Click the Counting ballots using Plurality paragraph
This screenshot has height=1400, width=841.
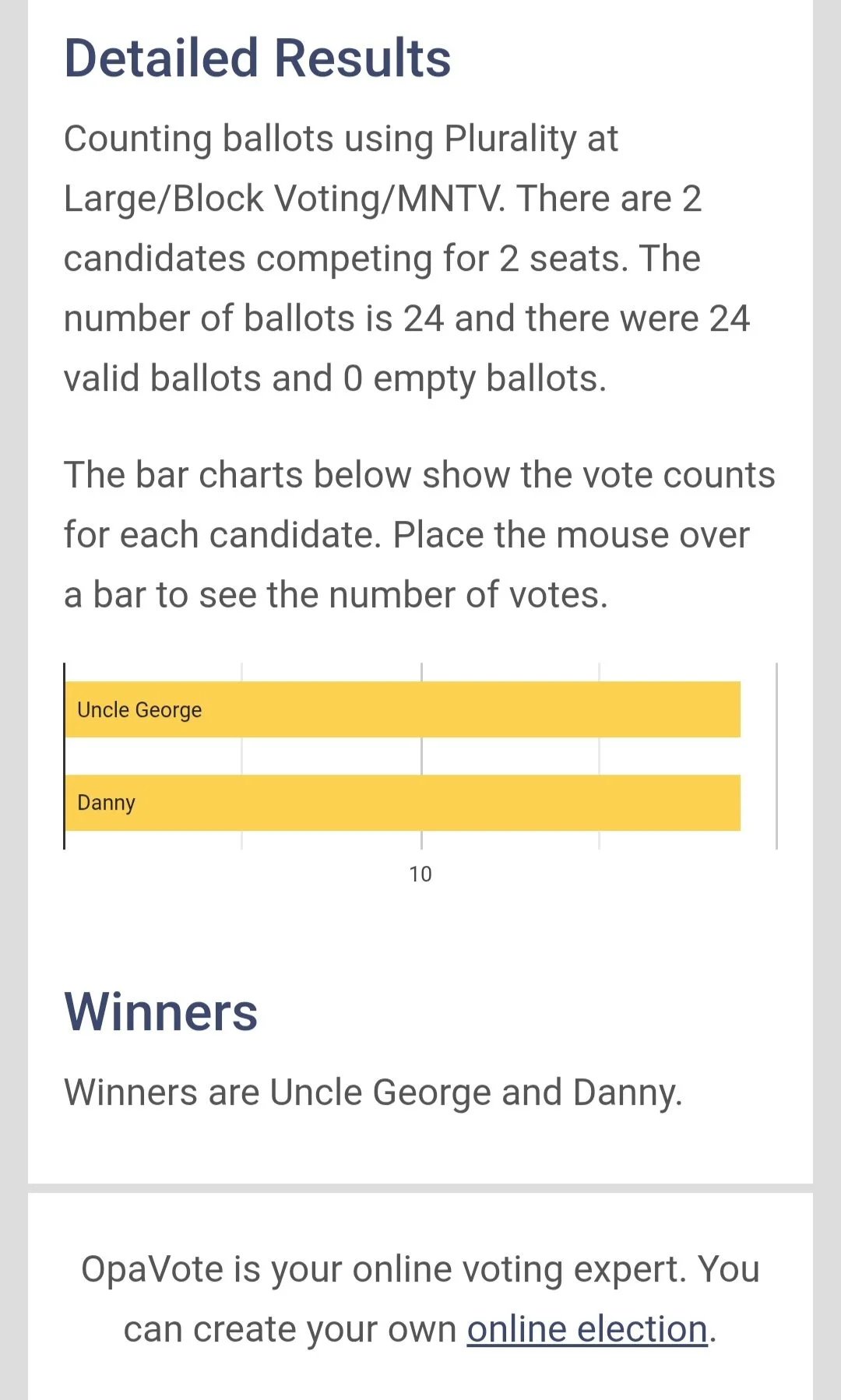click(x=407, y=259)
